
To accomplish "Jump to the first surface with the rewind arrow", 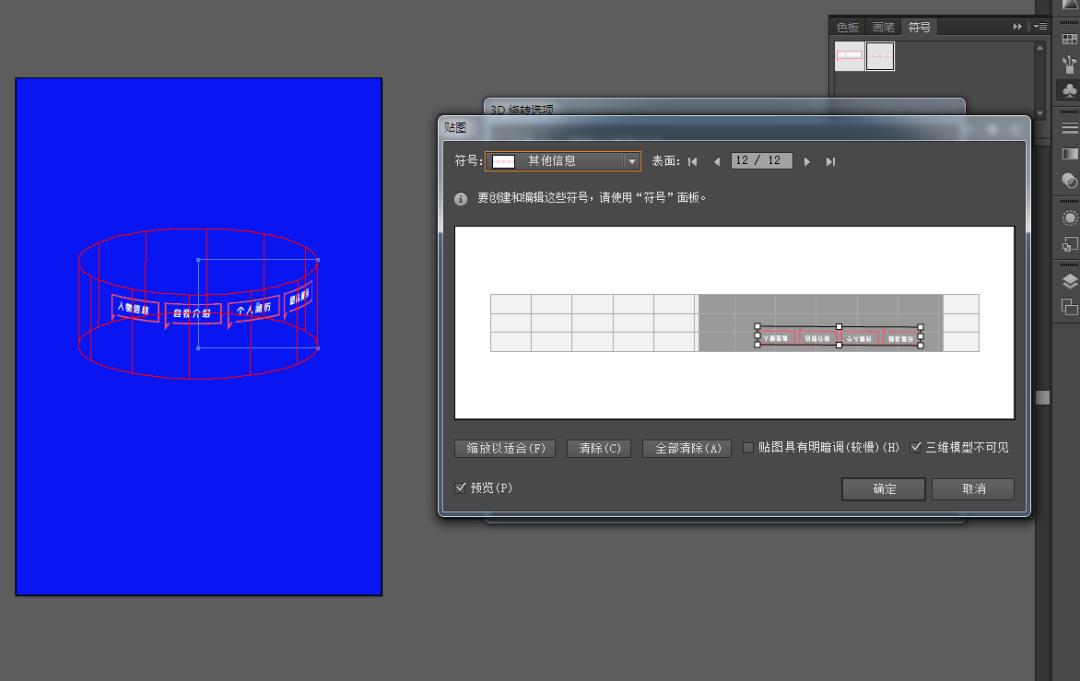I will click(693, 161).
